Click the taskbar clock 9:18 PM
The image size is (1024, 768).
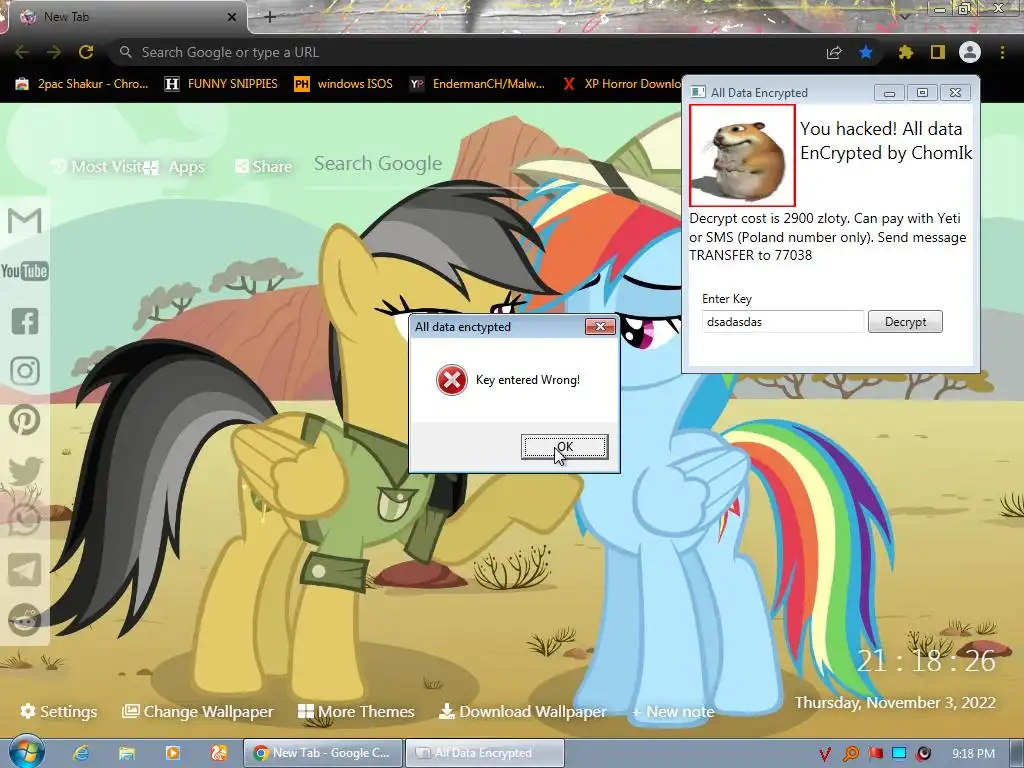click(973, 754)
